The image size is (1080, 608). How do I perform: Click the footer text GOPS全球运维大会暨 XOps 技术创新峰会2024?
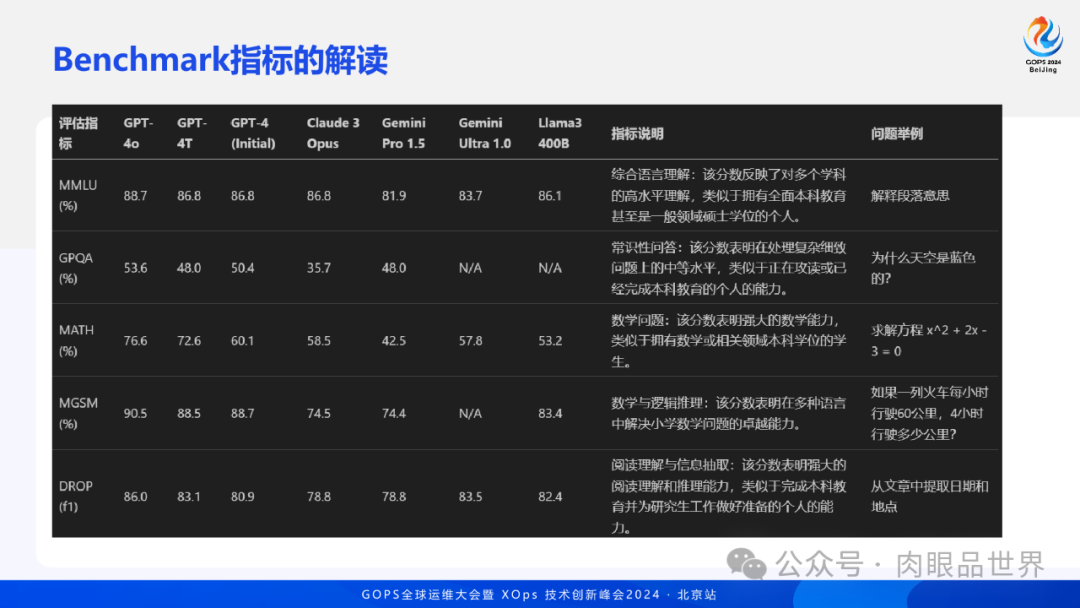[x=510, y=594]
